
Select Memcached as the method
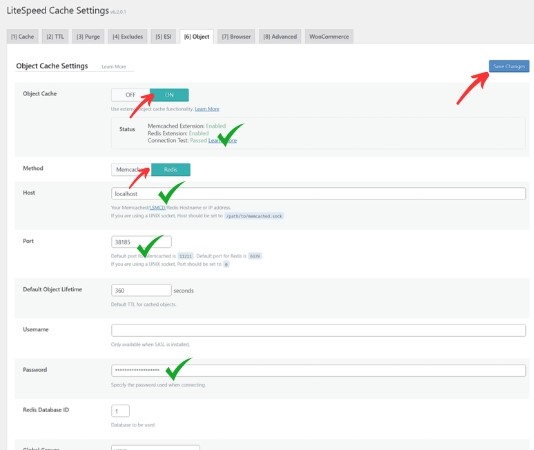tap(131, 169)
